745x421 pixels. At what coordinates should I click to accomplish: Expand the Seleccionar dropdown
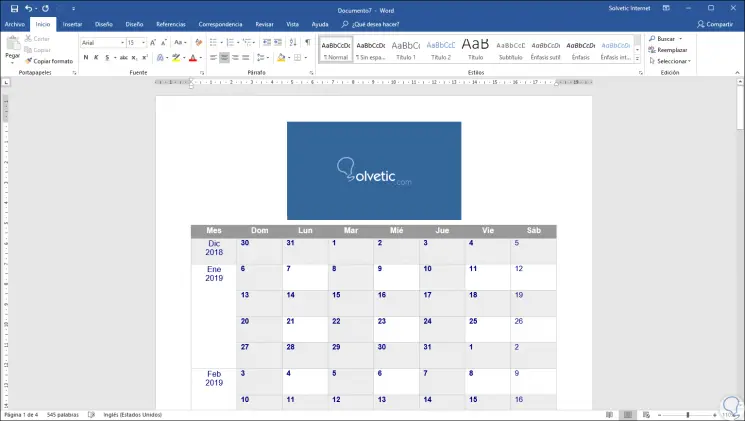(x=672, y=61)
